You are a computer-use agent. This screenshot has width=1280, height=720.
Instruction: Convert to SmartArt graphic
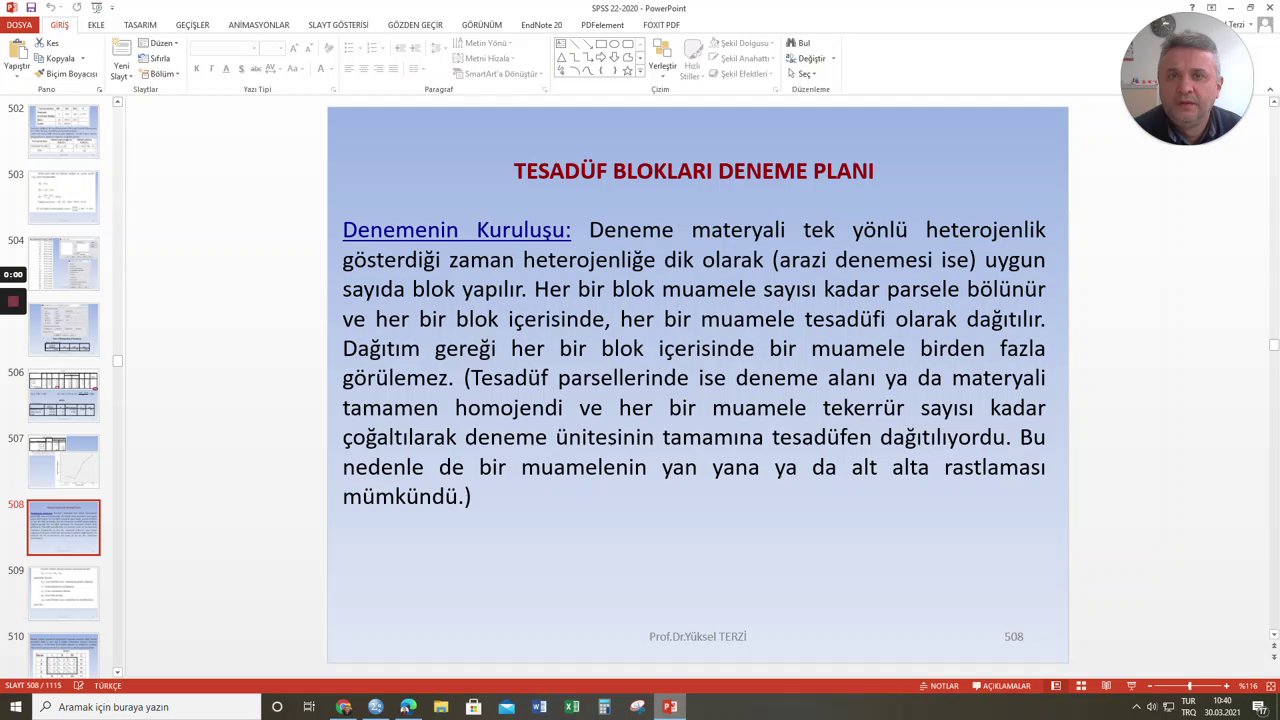point(496,74)
